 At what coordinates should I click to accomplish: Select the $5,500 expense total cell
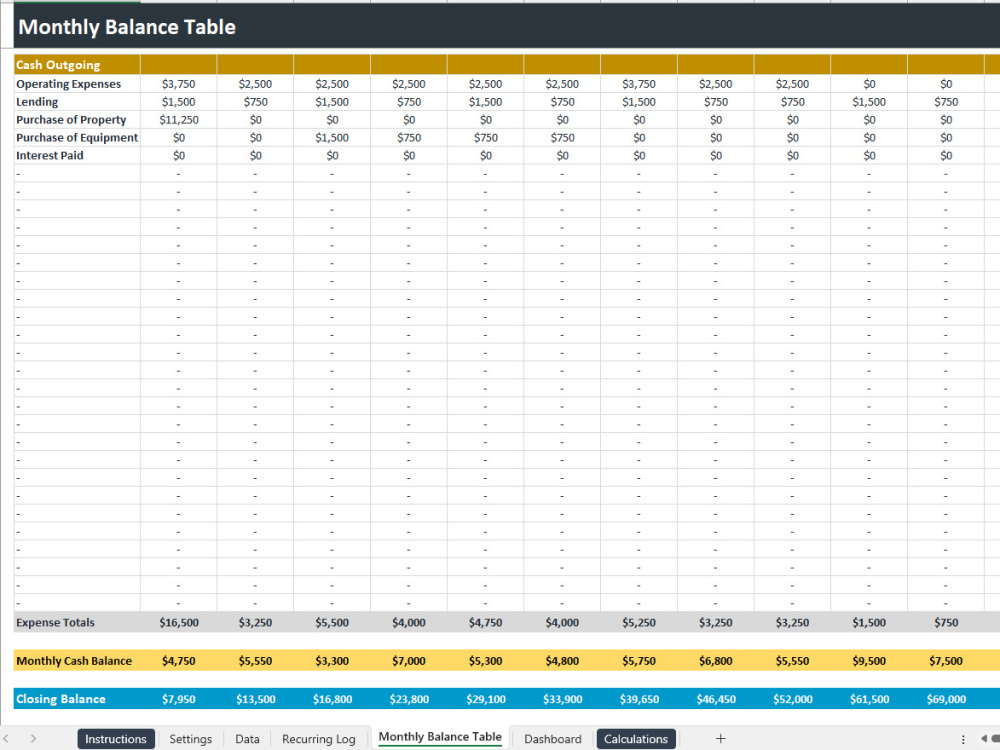[332, 622]
